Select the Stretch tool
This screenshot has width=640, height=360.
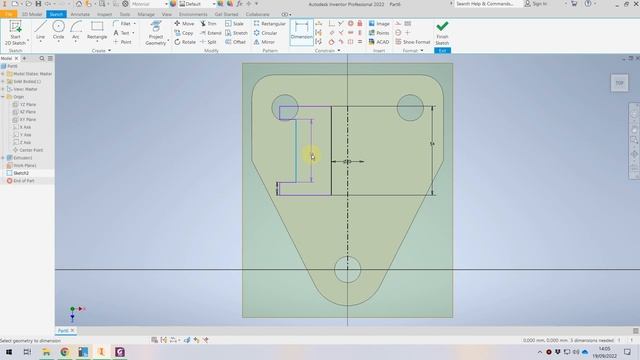point(236,33)
